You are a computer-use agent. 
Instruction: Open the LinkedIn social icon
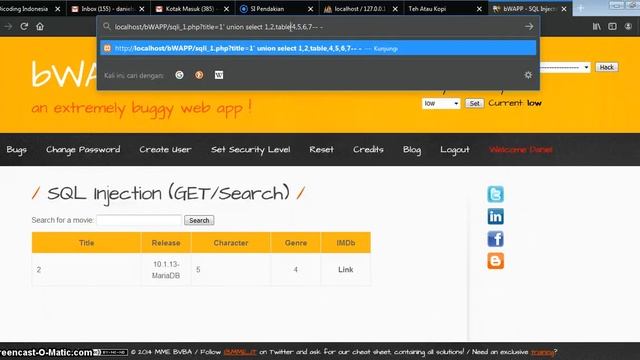496,216
